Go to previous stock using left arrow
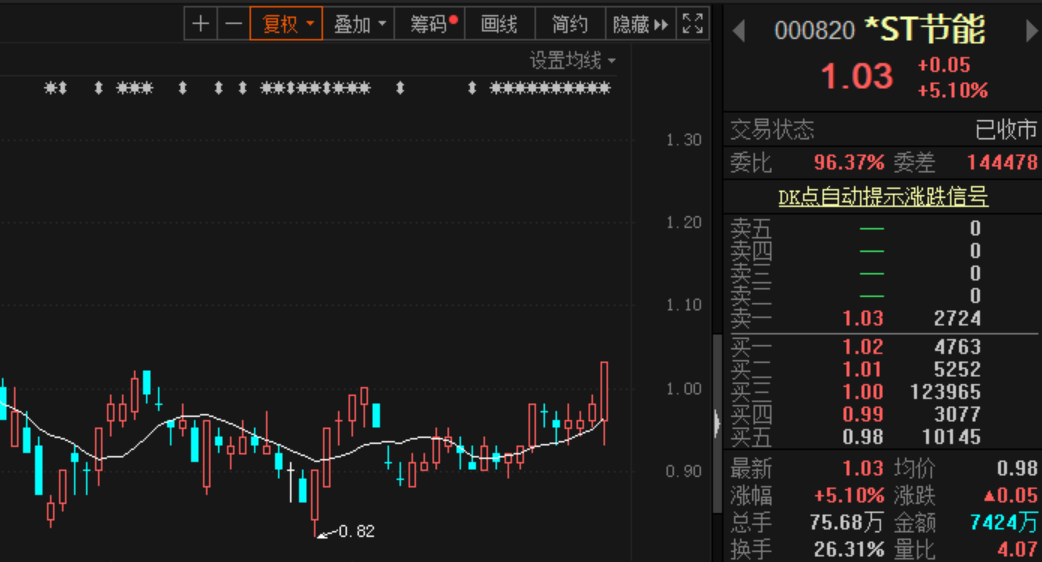 coord(739,31)
